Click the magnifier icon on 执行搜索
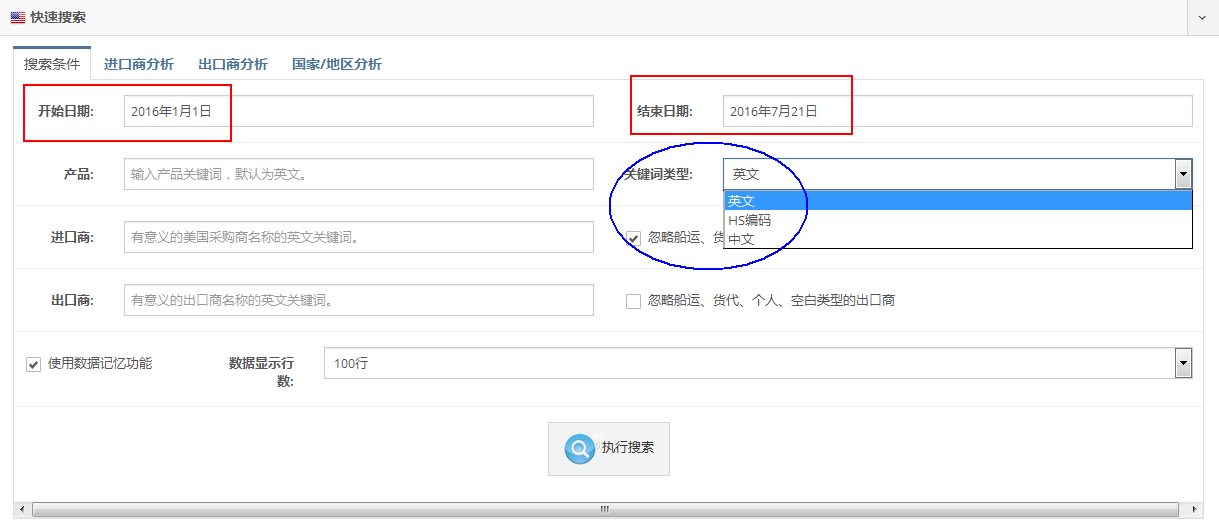Image resolution: width=1219 pixels, height=532 pixels. click(x=579, y=448)
